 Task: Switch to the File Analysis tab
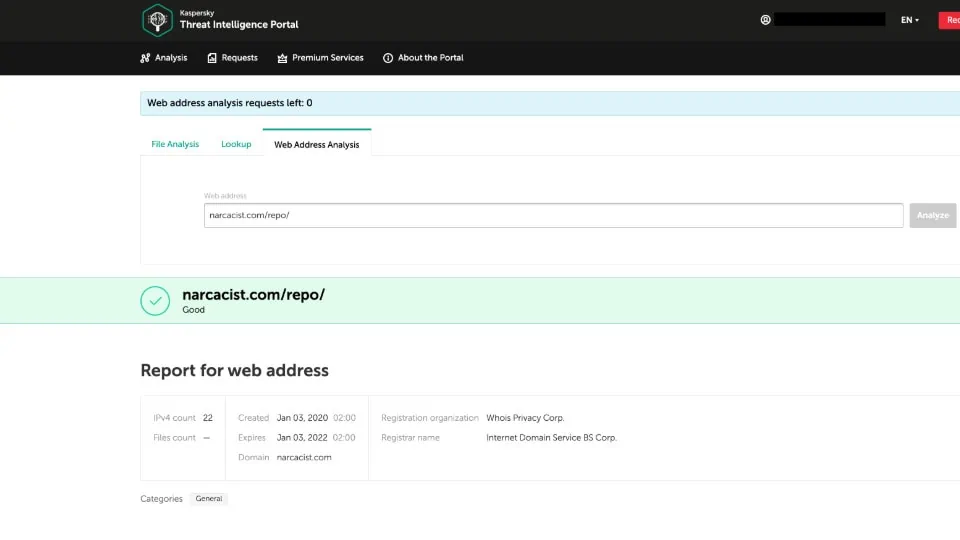175,144
